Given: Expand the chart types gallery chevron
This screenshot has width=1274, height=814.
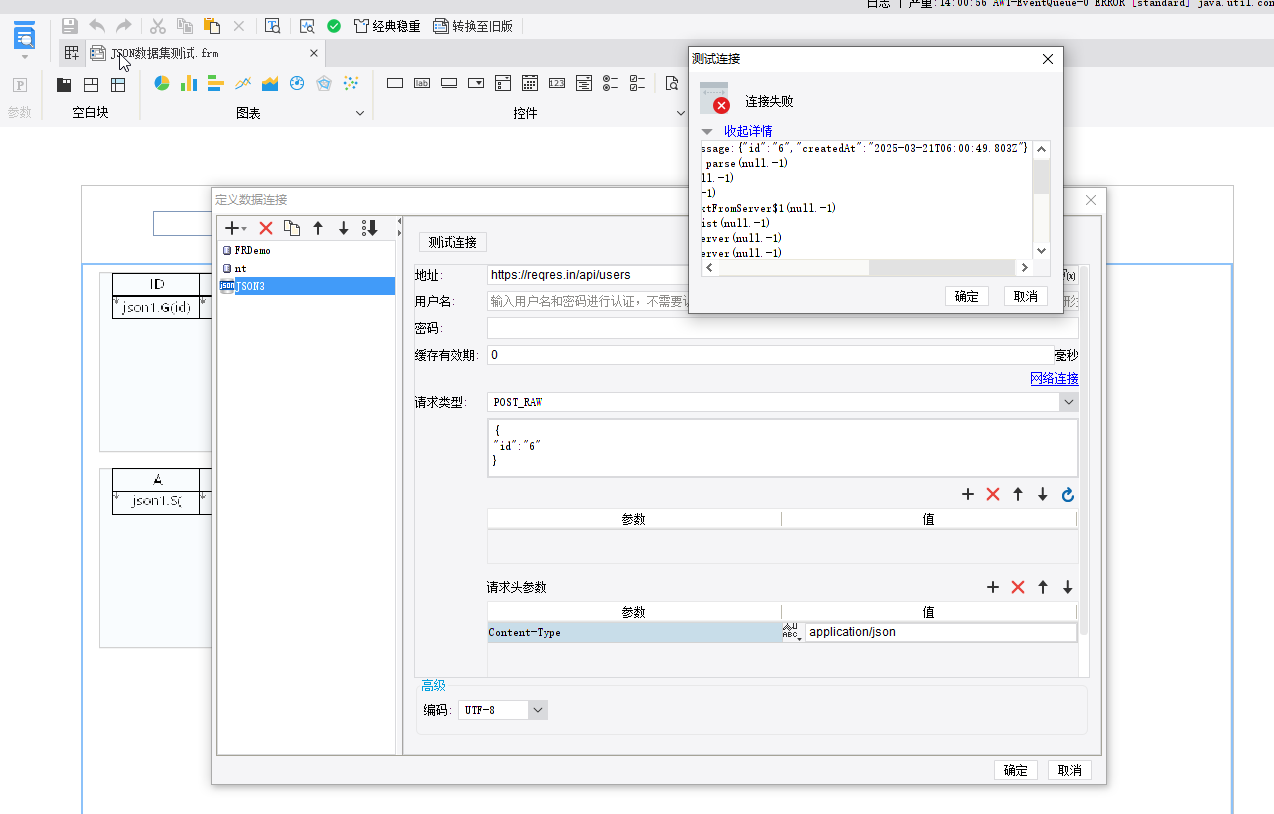Looking at the screenshot, I should tap(361, 113).
